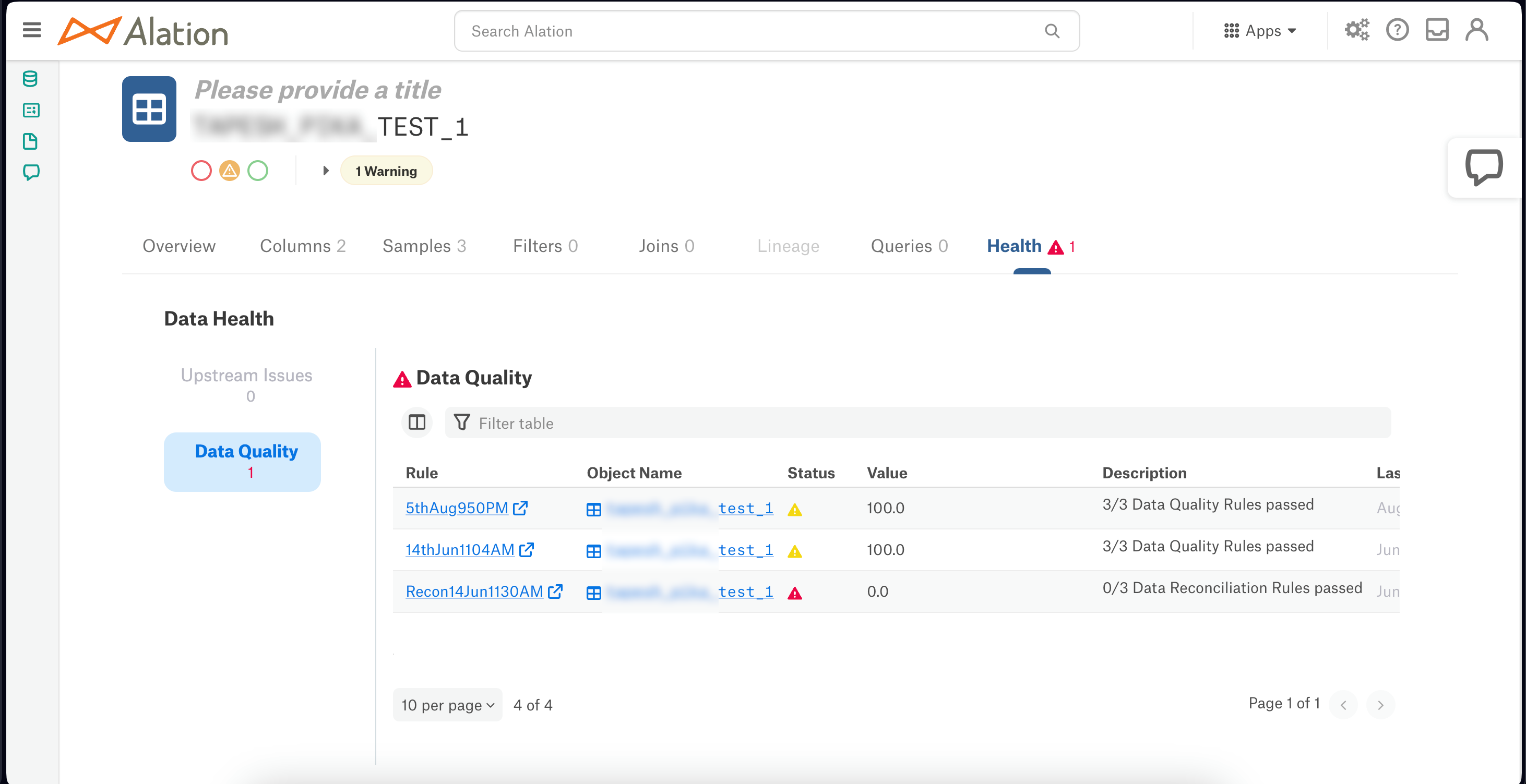Click the Object Name column header
Screen dimensions: 1526x784
(x=634, y=473)
